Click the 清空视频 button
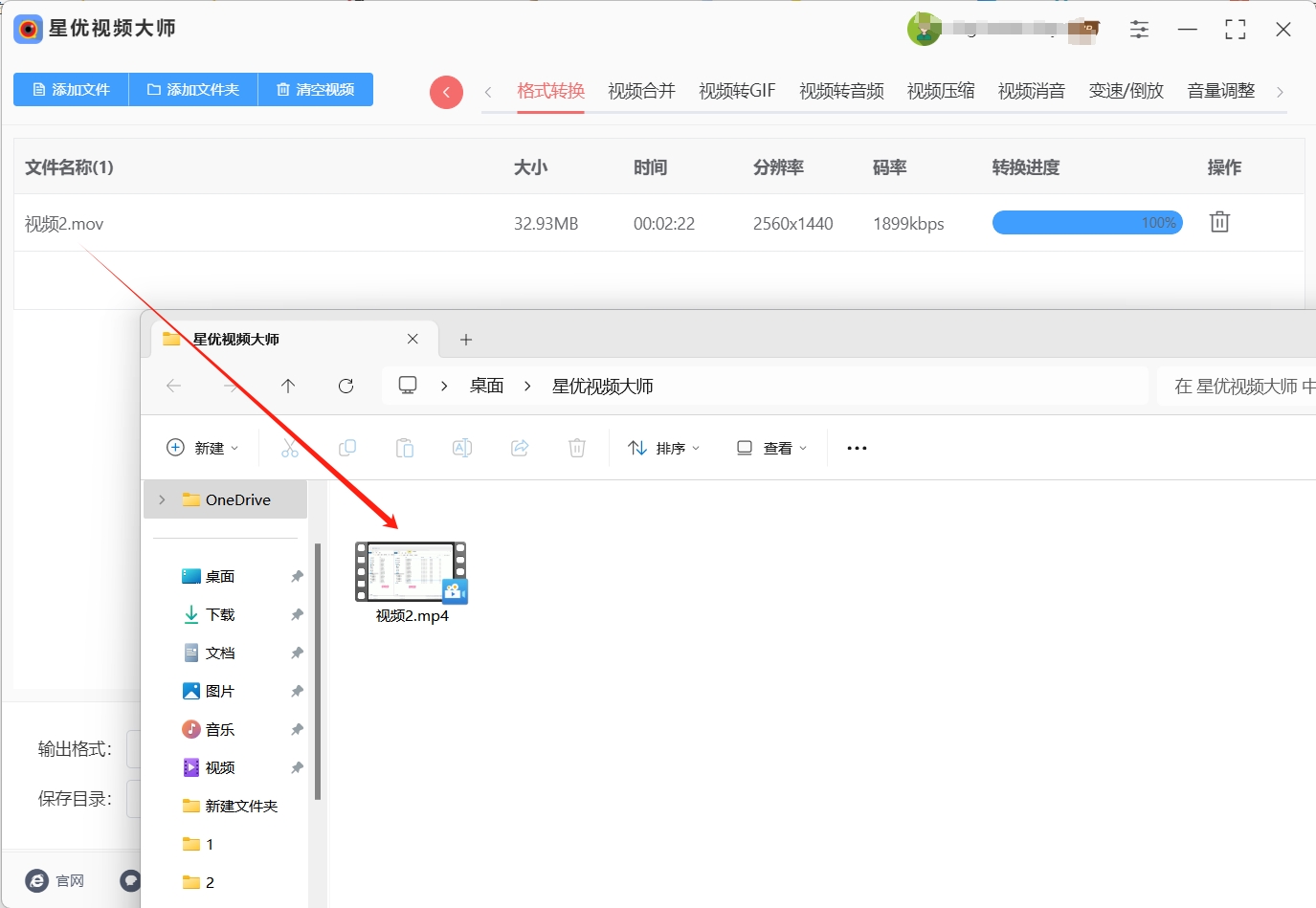1316x908 pixels. [316, 90]
